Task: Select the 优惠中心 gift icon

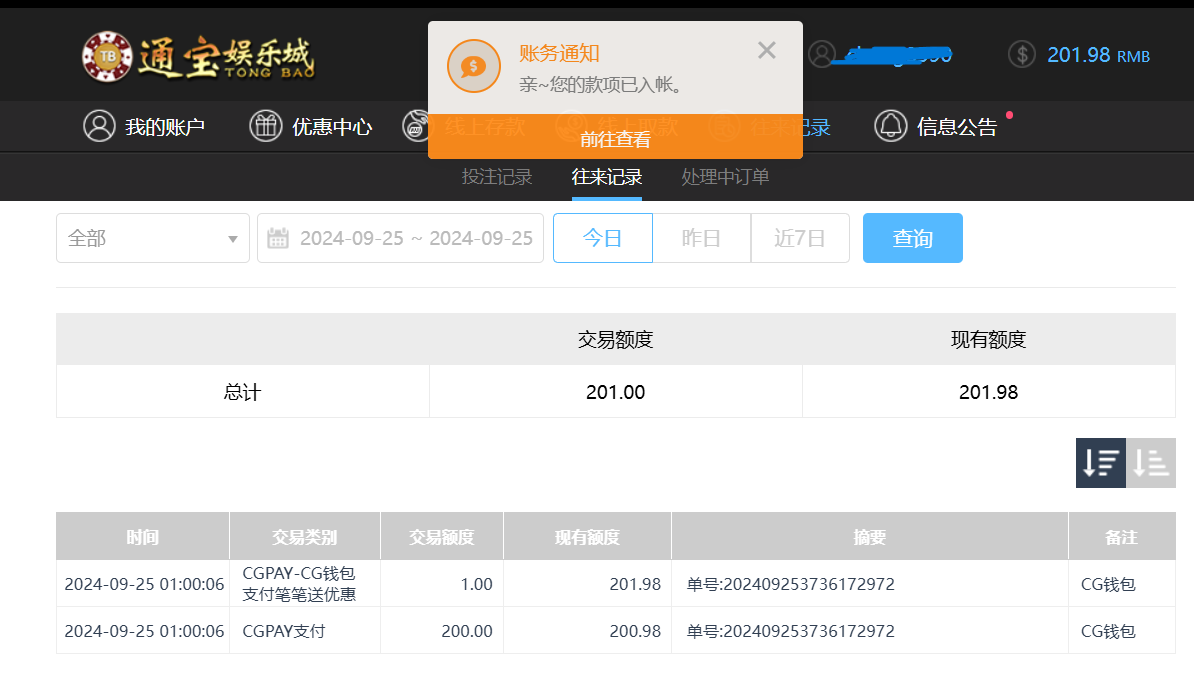Action: pyautogui.click(x=263, y=127)
